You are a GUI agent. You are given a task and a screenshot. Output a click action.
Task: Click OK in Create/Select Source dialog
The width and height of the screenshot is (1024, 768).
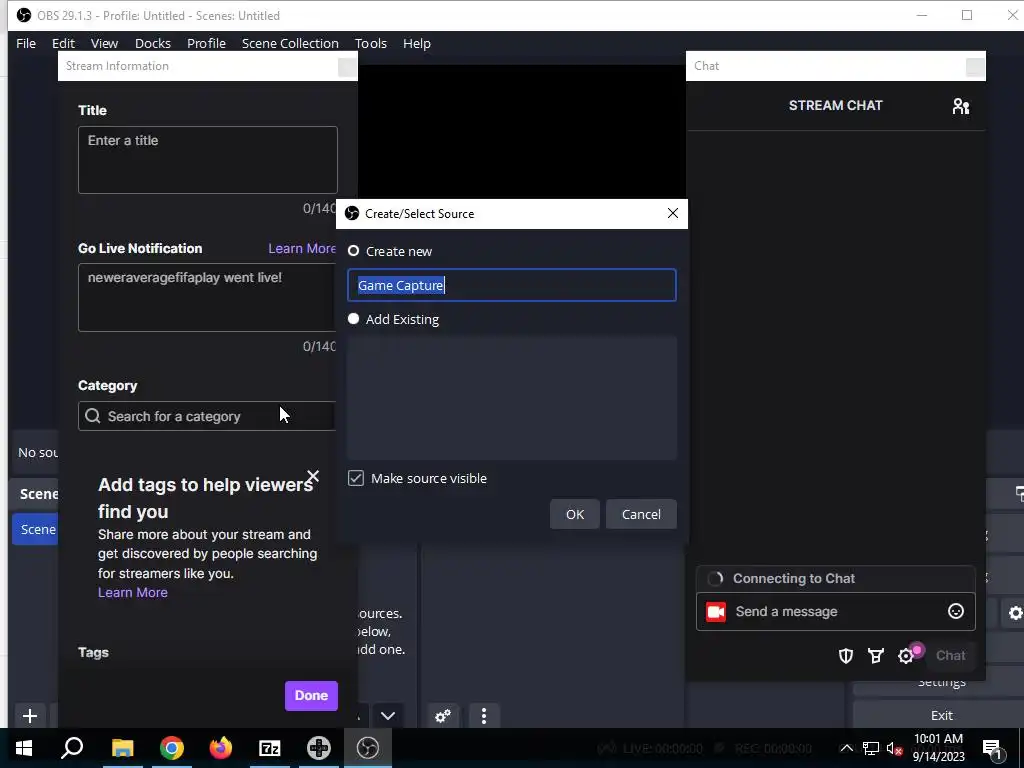575,514
